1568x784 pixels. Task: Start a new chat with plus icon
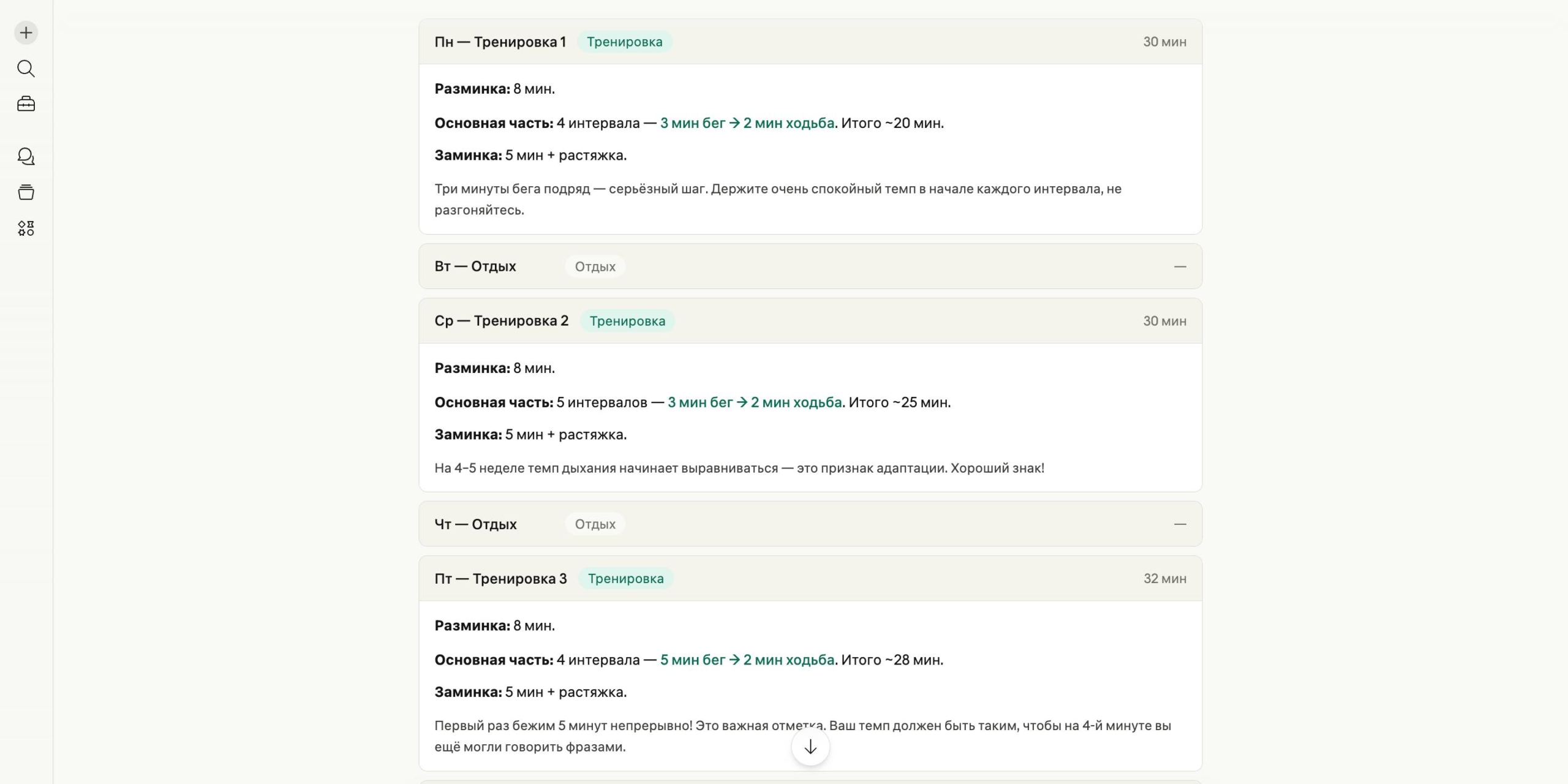pyautogui.click(x=26, y=32)
